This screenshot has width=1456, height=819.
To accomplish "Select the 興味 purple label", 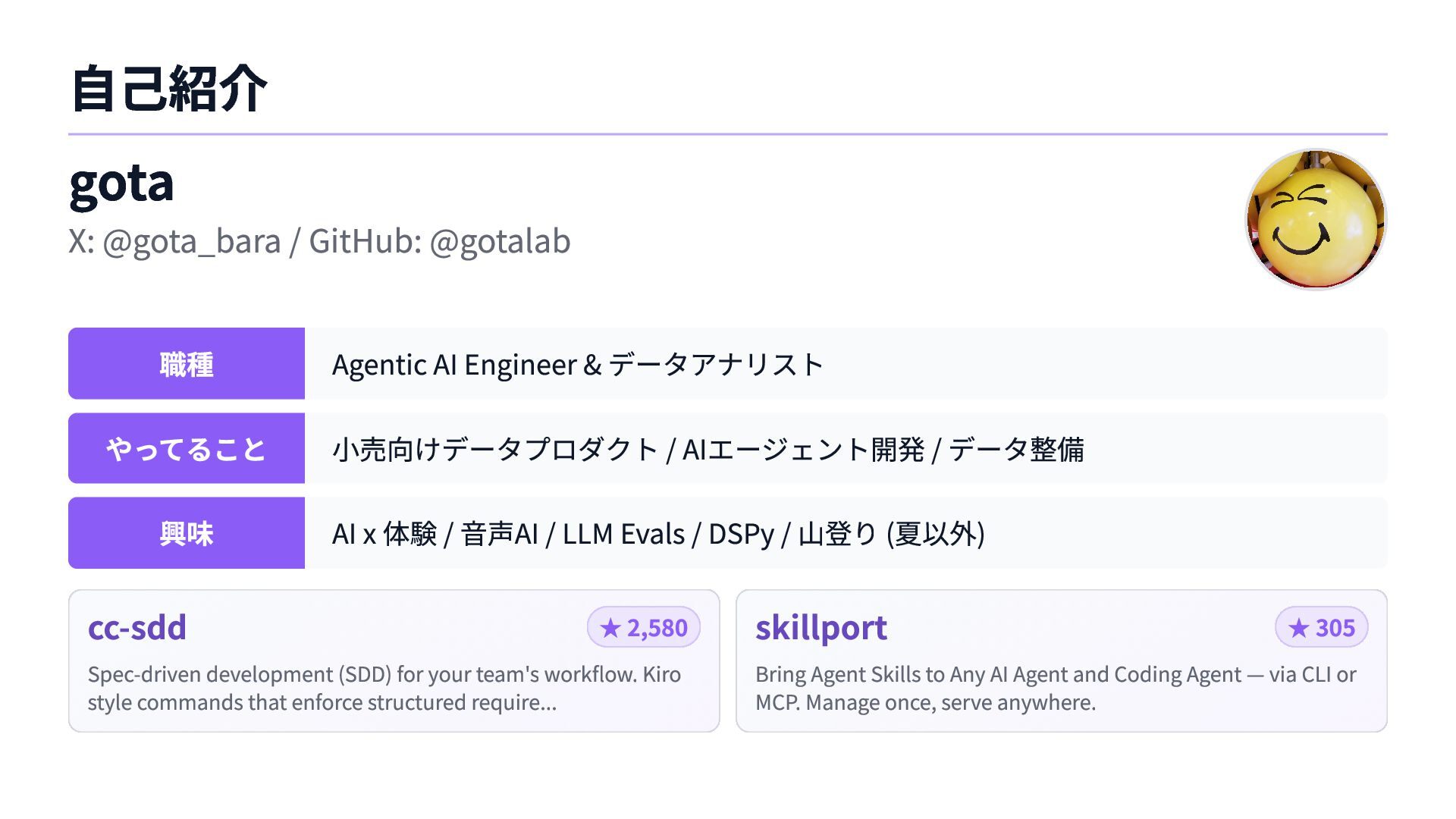I will click(187, 533).
